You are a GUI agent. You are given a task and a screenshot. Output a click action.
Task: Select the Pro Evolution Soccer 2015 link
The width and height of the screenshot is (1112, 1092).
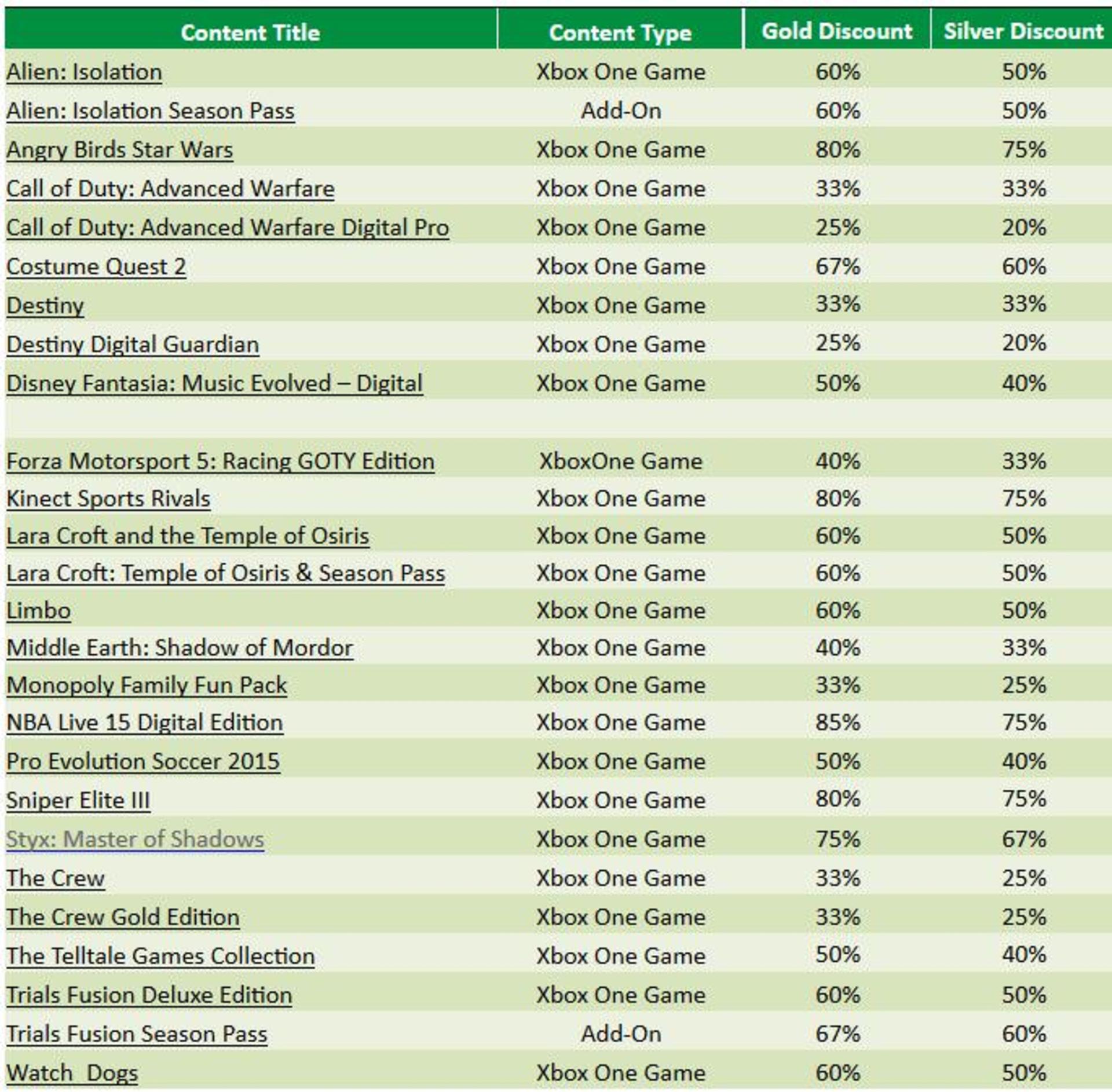click(x=143, y=761)
